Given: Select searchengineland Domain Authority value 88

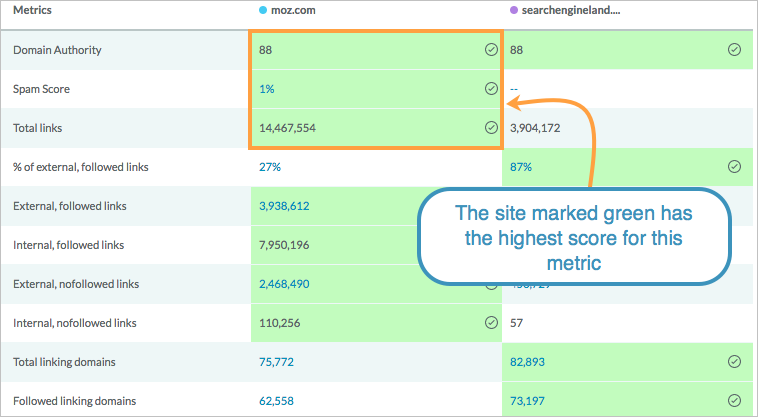Looking at the screenshot, I should [x=516, y=50].
